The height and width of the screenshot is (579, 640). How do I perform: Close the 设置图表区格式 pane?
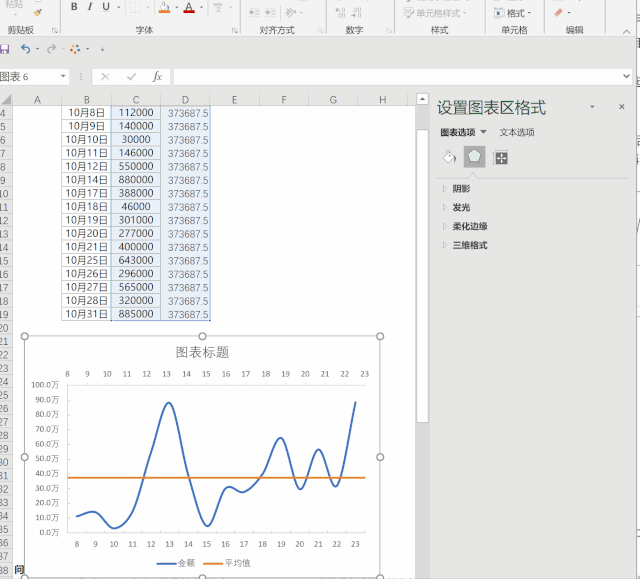[x=622, y=107]
